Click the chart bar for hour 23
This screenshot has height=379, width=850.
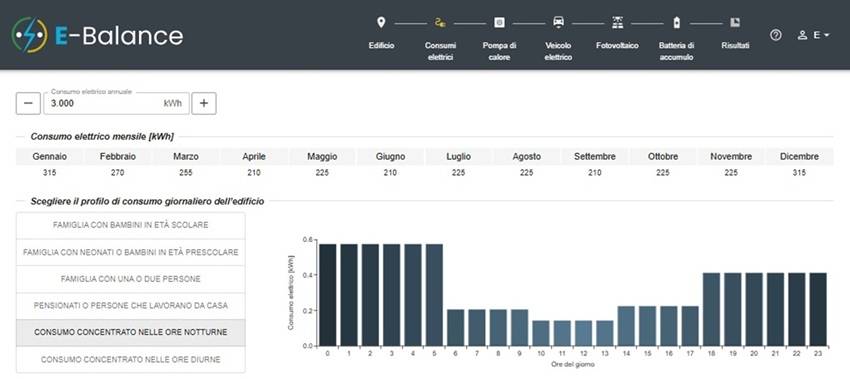818,309
